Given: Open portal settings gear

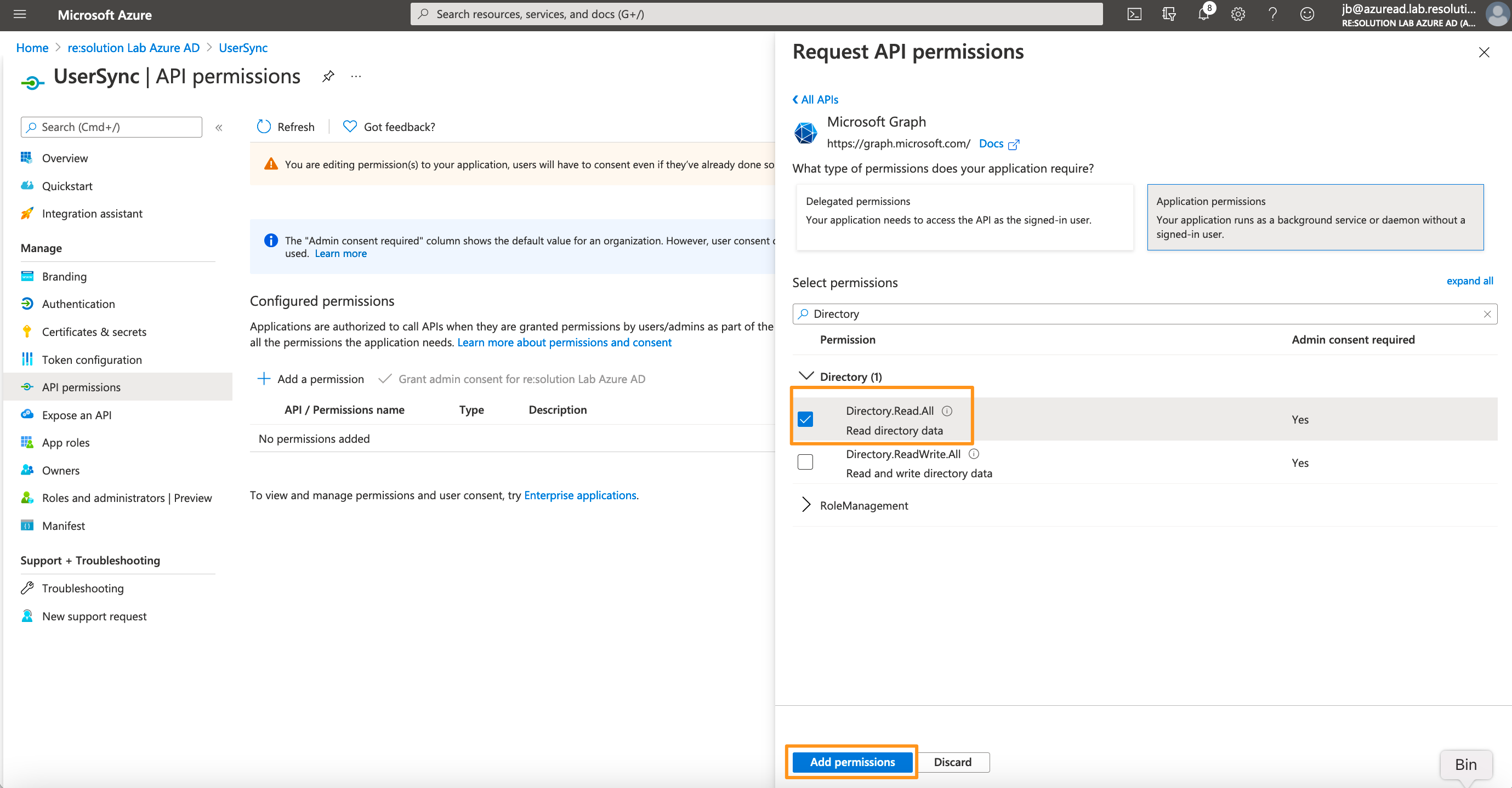Looking at the screenshot, I should tap(1238, 15).
